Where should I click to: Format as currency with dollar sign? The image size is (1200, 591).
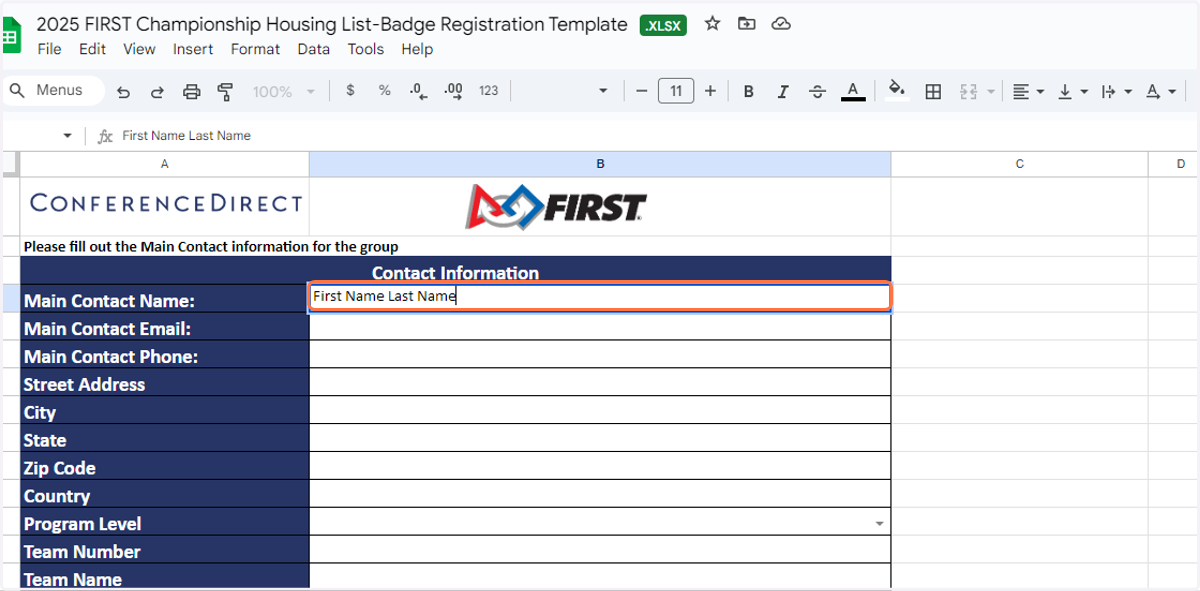pos(350,91)
